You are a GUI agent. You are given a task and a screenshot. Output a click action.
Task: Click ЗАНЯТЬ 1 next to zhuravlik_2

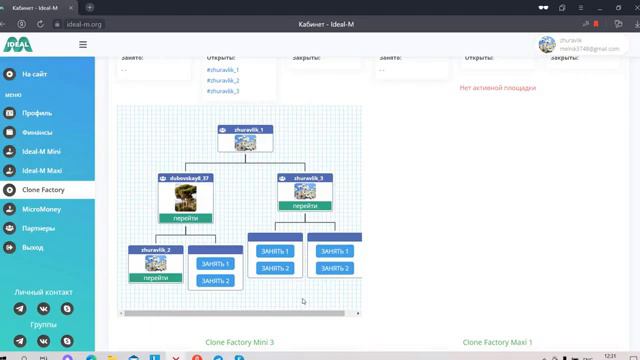(x=216, y=264)
